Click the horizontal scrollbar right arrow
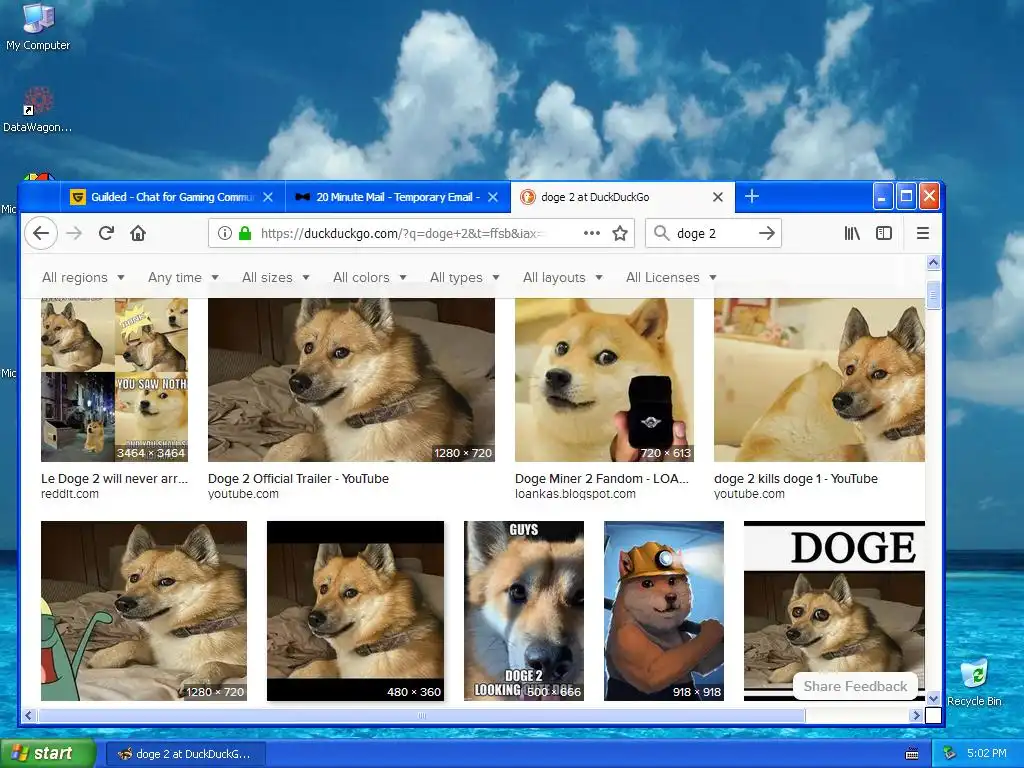This screenshot has height=768, width=1024. (915, 716)
